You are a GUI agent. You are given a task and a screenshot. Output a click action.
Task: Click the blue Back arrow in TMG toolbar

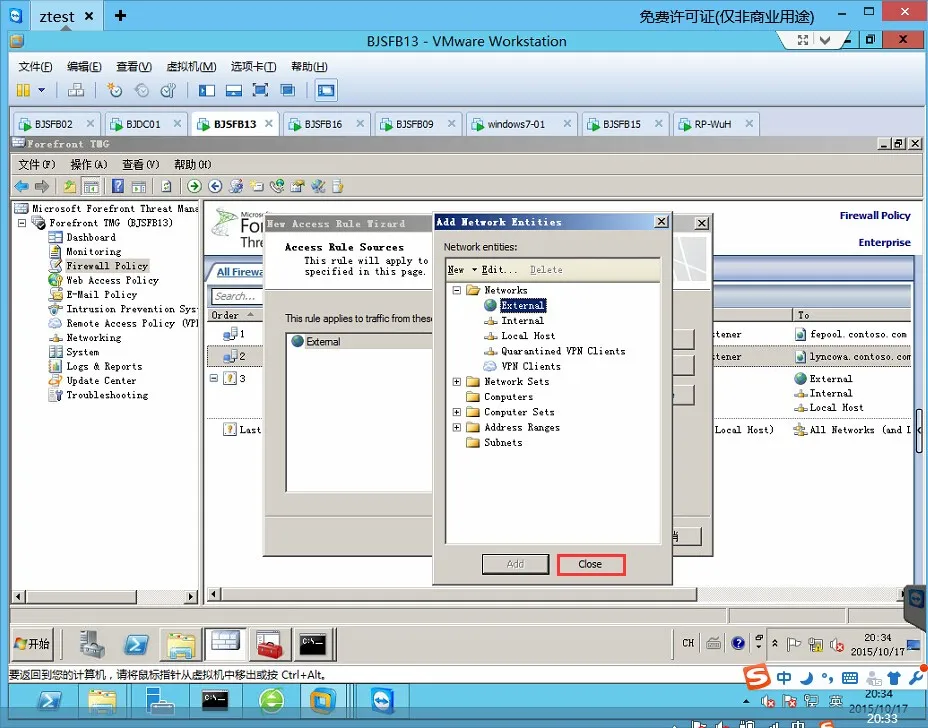coord(22,186)
